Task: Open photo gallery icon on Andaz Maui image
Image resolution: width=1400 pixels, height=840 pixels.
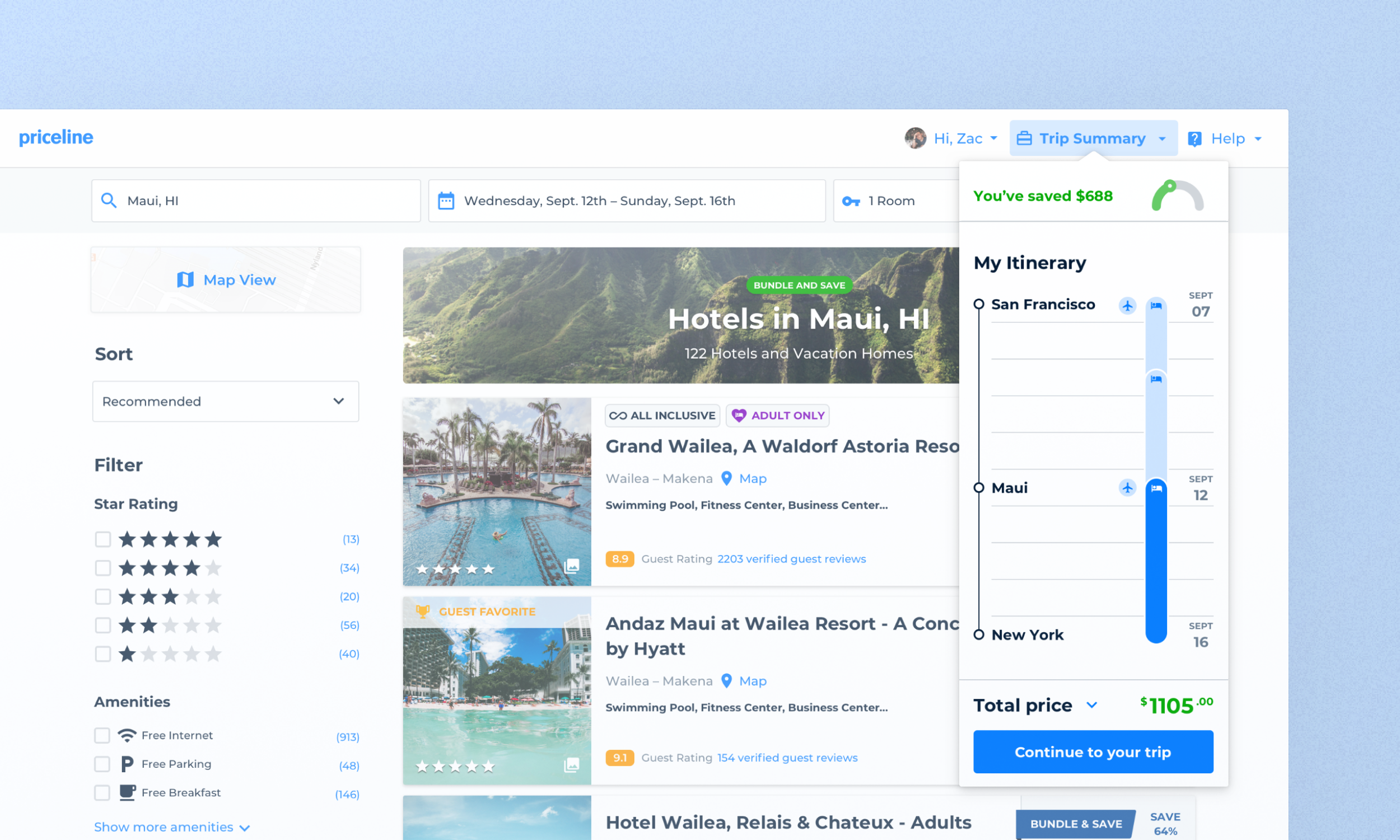Action: (572, 765)
